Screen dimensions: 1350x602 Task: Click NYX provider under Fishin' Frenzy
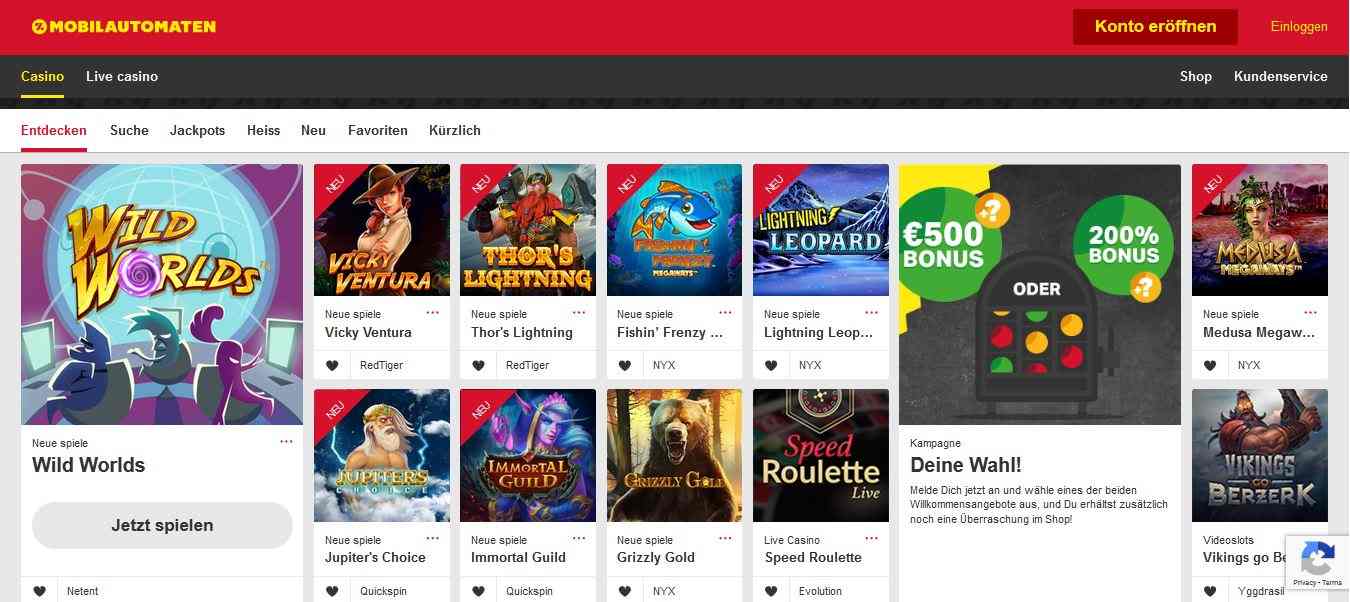(x=664, y=365)
